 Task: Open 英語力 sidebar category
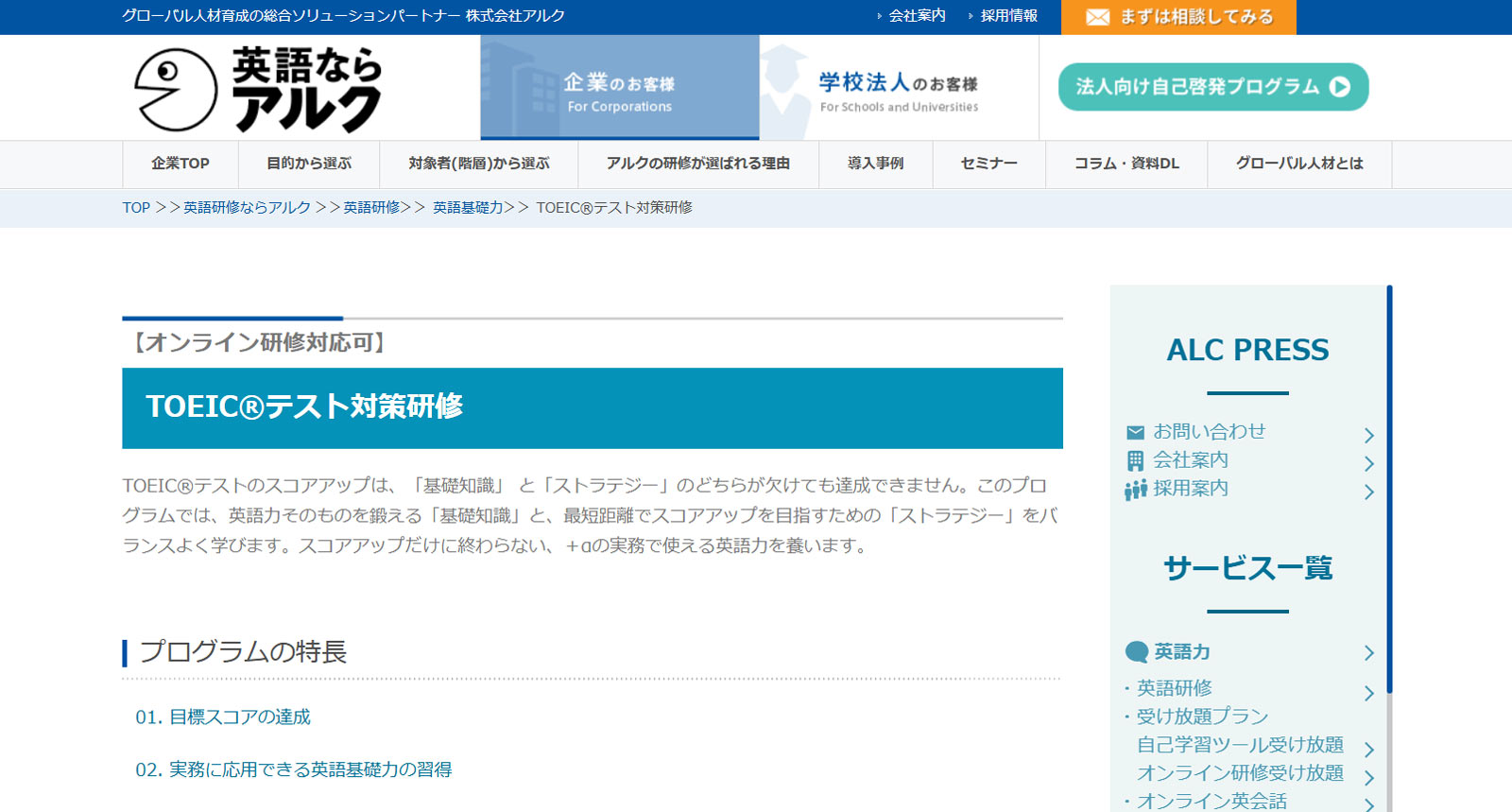point(1182,652)
